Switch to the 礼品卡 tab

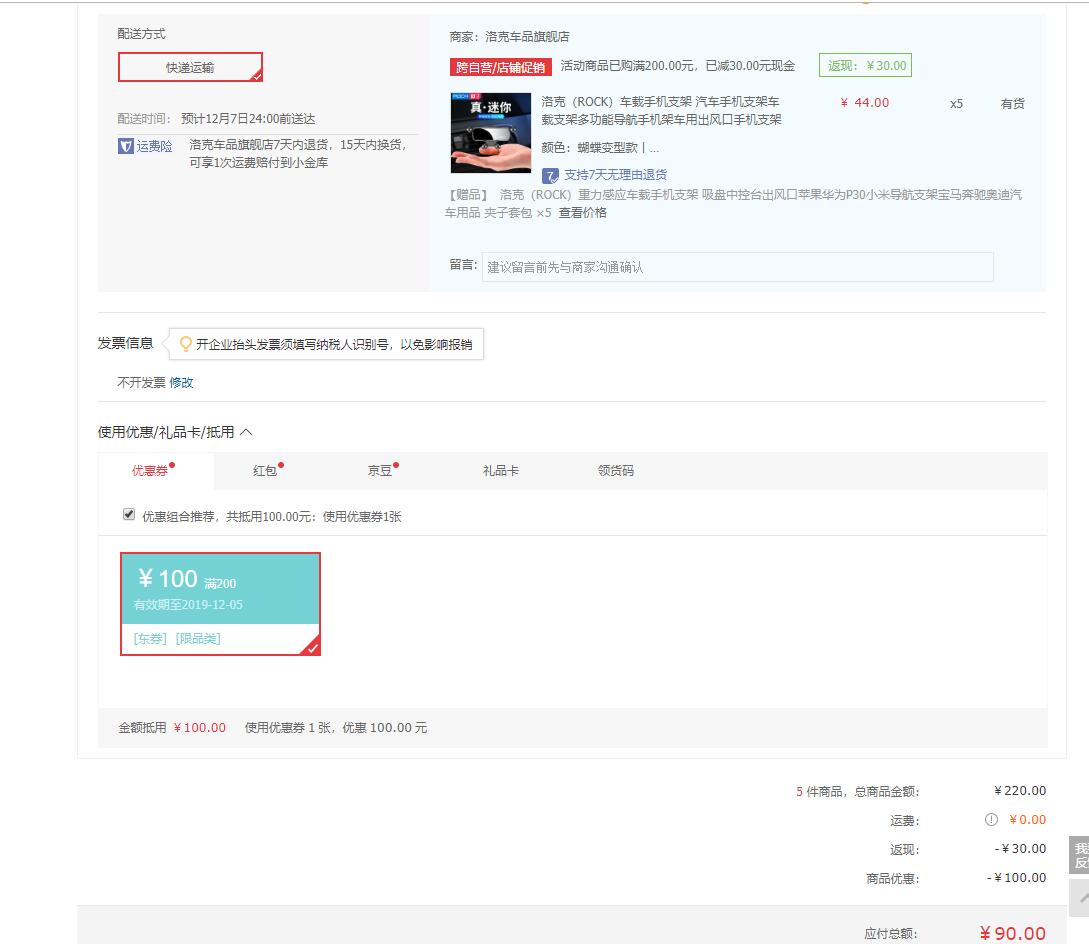(x=501, y=470)
